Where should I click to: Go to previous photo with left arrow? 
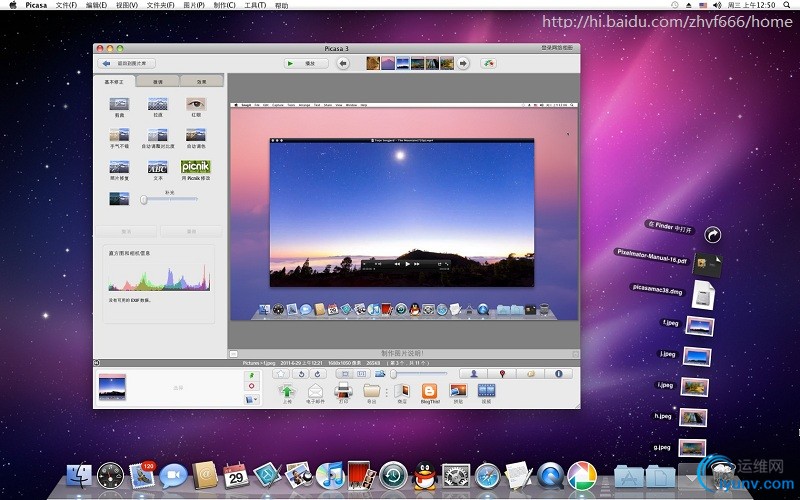point(343,63)
